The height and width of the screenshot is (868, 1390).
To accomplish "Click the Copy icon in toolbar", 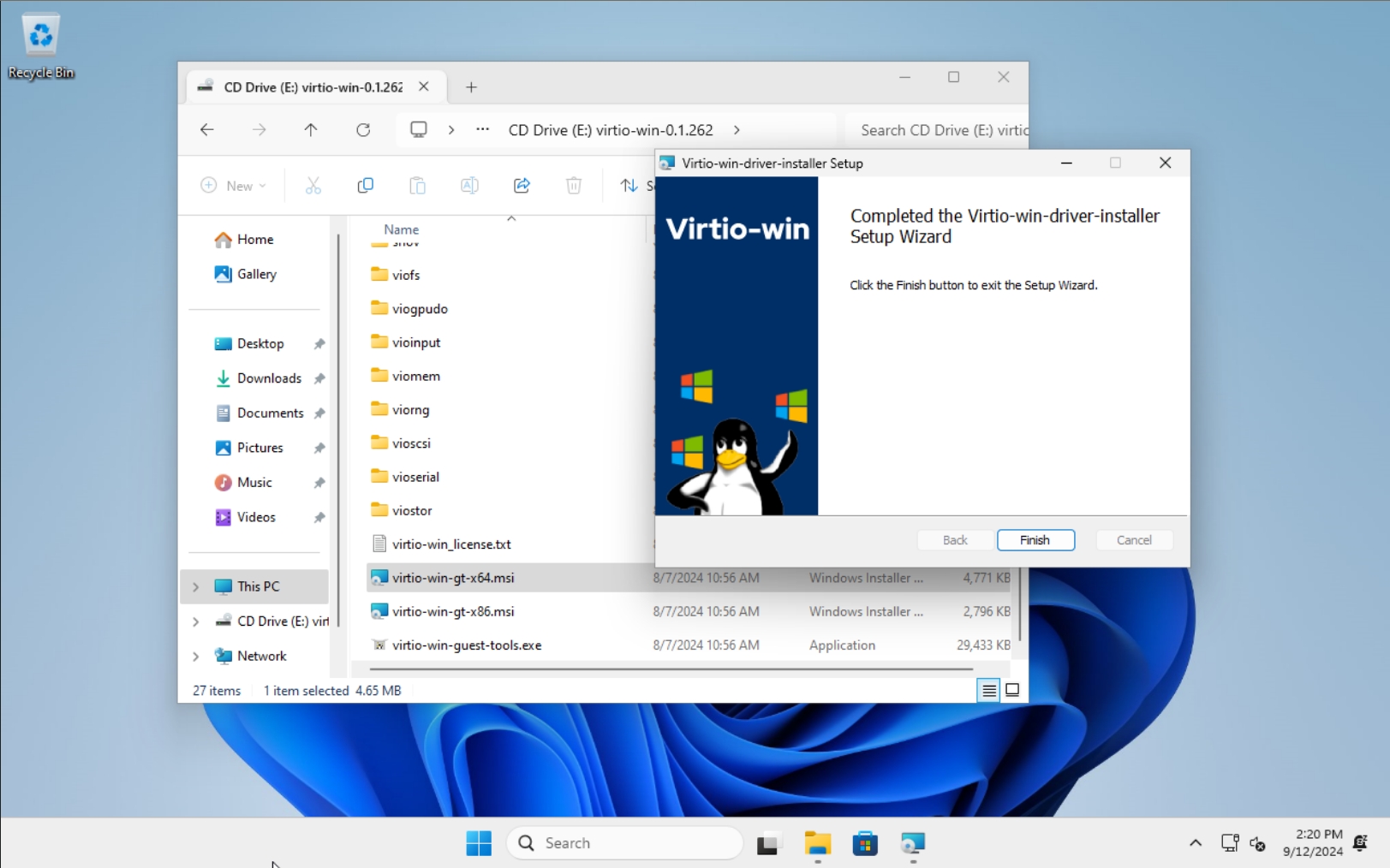I will 366,186.
